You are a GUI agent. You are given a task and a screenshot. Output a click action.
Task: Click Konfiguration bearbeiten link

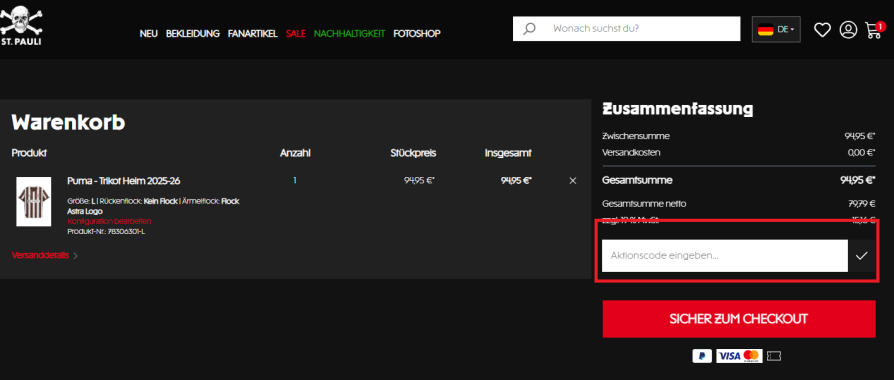coord(109,221)
